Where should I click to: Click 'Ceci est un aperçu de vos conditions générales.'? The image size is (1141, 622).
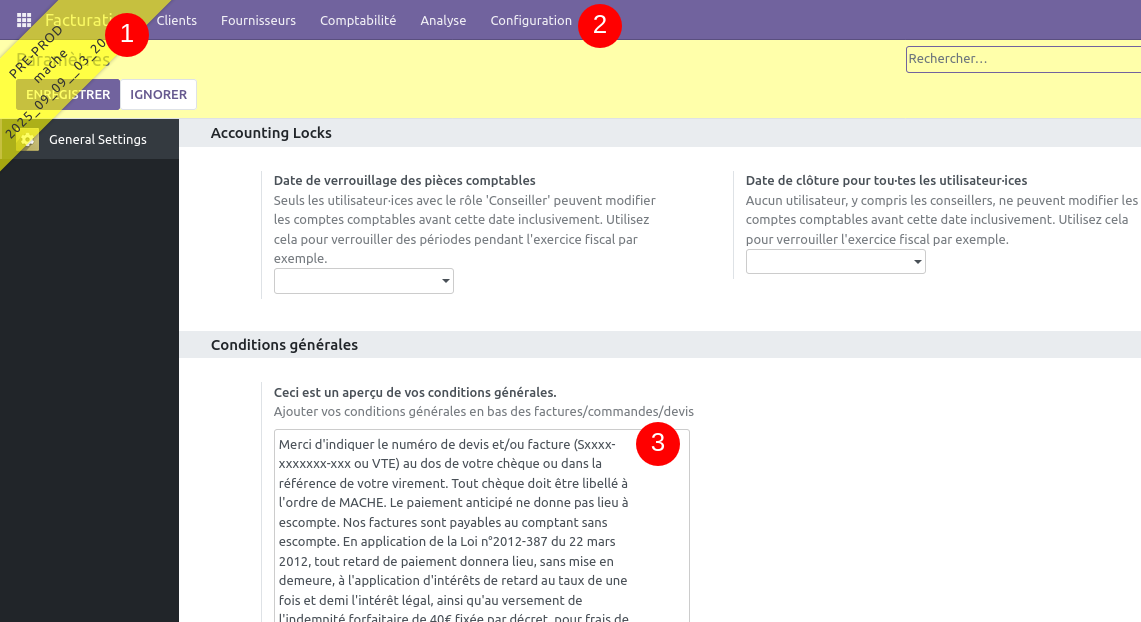[x=415, y=392]
